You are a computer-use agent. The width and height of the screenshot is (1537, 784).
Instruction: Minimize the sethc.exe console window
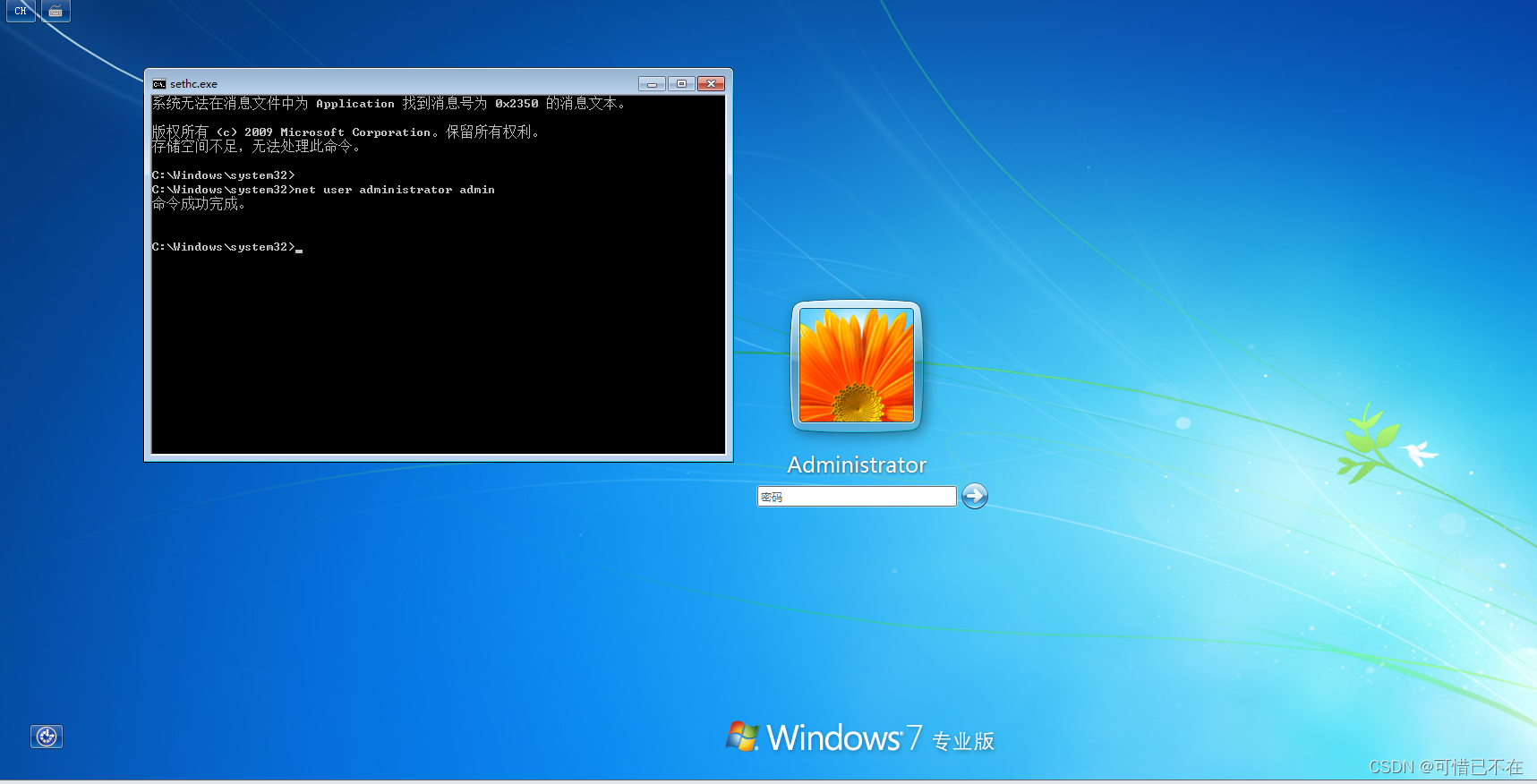click(652, 84)
